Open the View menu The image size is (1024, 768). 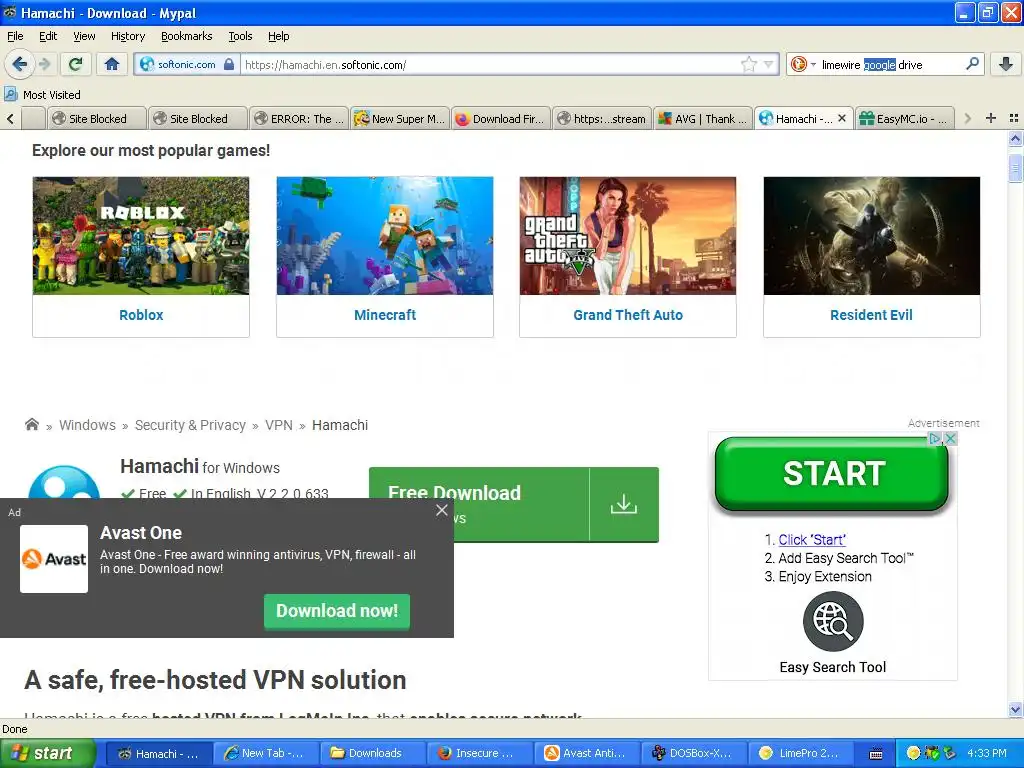[x=84, y=36]
